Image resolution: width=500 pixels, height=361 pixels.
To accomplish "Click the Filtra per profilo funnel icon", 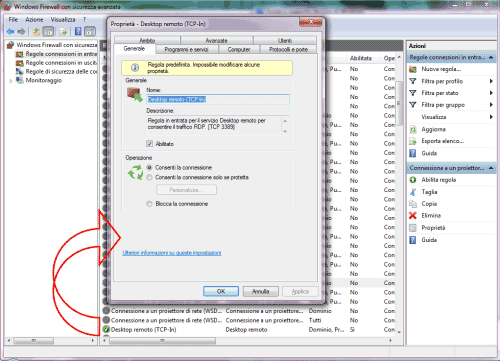I will click(x=413, y=81).
